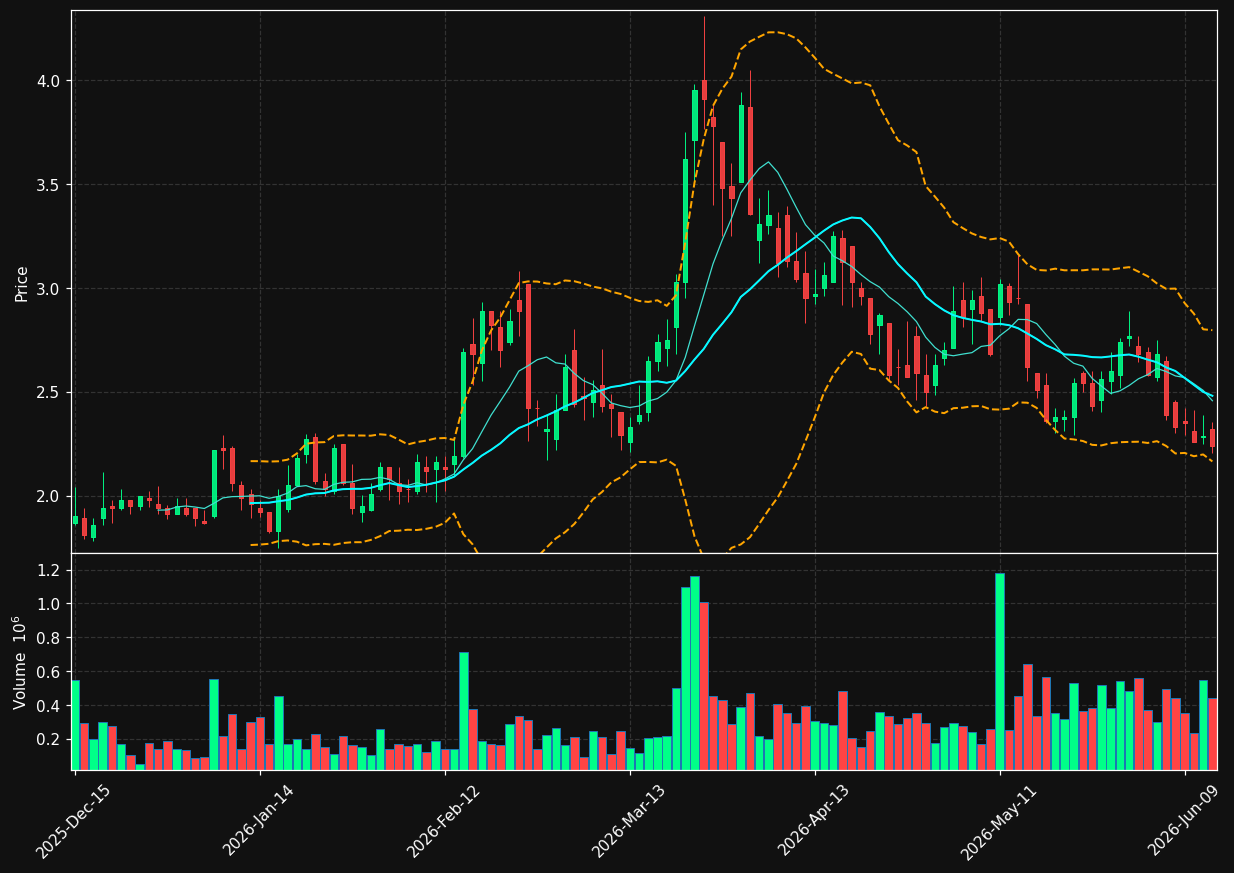Click the 4.0 price tick label
1234x873 pixels.
pyautogui.click(x=50, y=81)
